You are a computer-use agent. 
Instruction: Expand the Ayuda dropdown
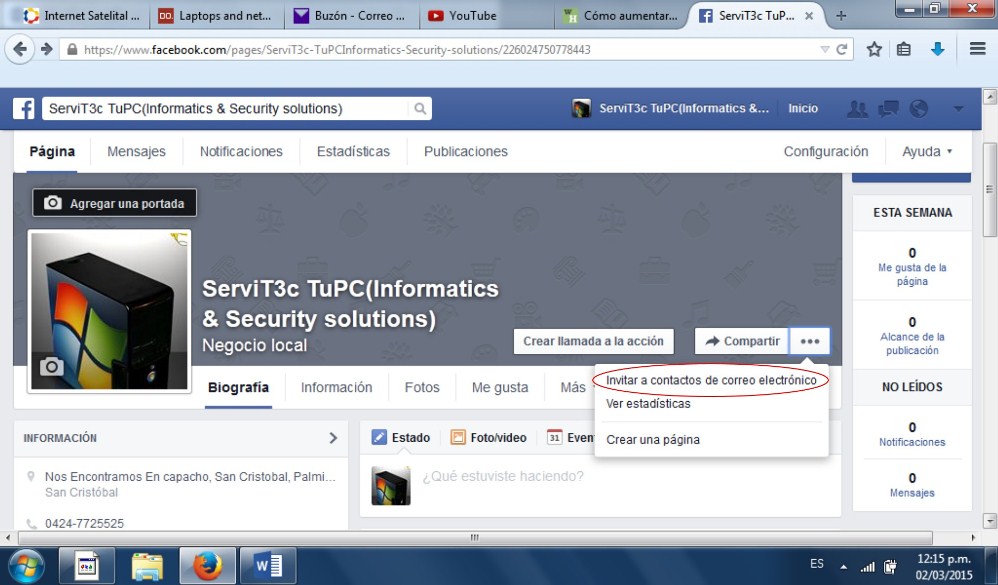927,152
